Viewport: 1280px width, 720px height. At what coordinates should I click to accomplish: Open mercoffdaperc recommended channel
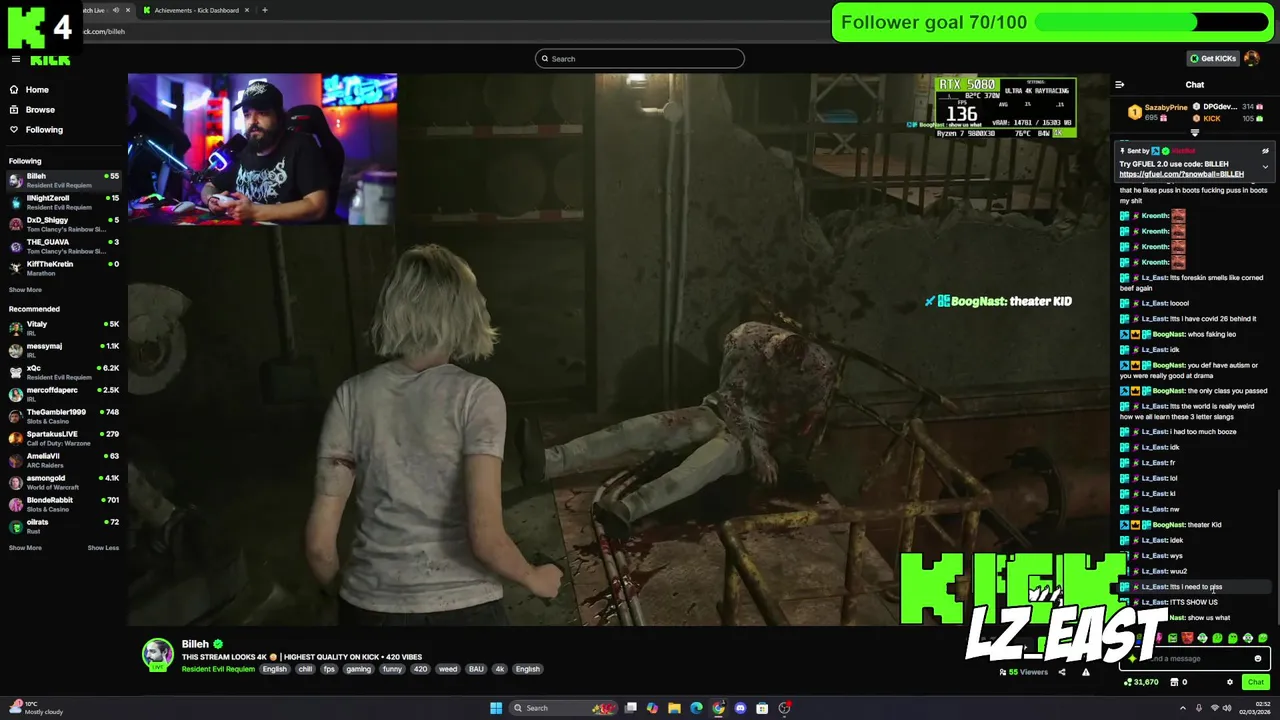tap(64, 394)
